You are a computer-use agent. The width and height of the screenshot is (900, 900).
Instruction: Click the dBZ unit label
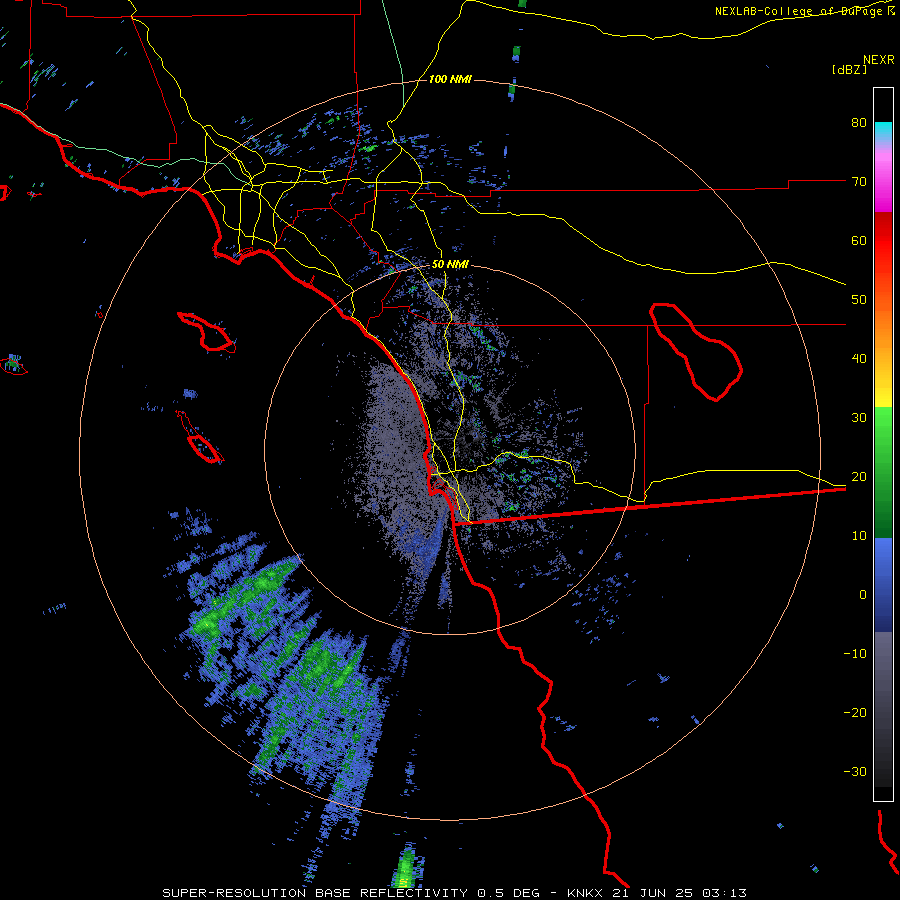point(849,69)
